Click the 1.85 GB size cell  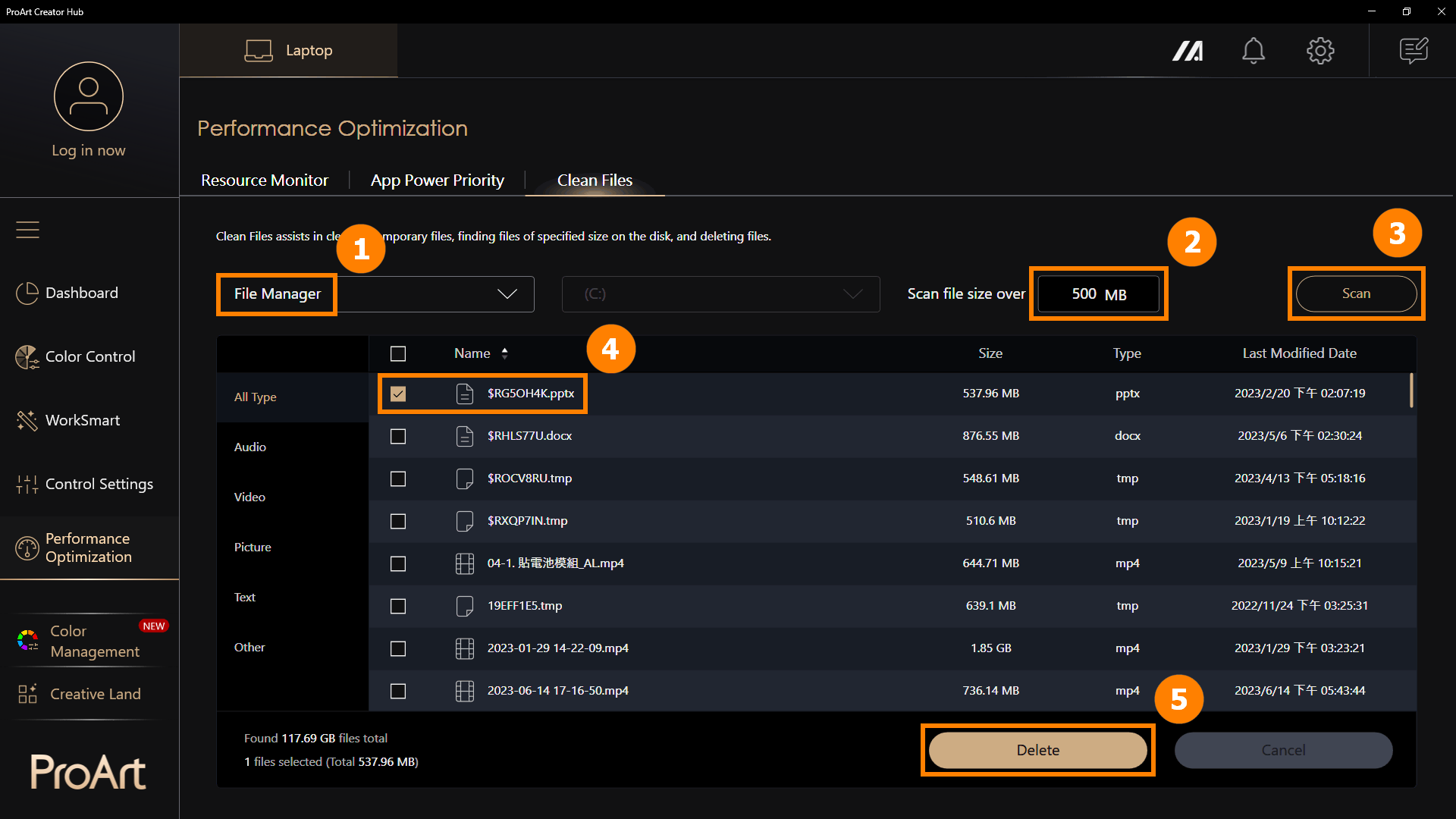[990, 648]
